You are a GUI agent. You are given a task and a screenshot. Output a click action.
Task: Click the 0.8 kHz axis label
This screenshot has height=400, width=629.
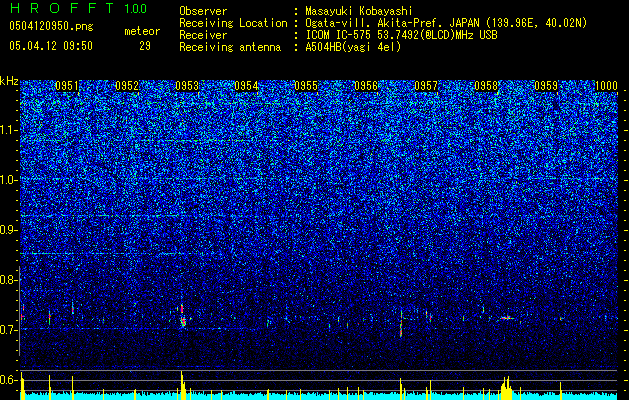(8, 280)
